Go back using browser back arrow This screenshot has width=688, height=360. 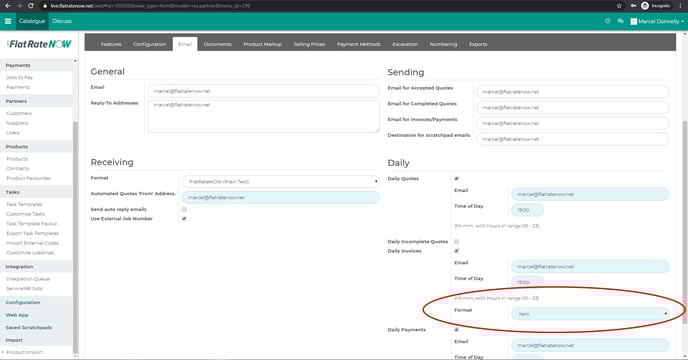tap(7, 6)
